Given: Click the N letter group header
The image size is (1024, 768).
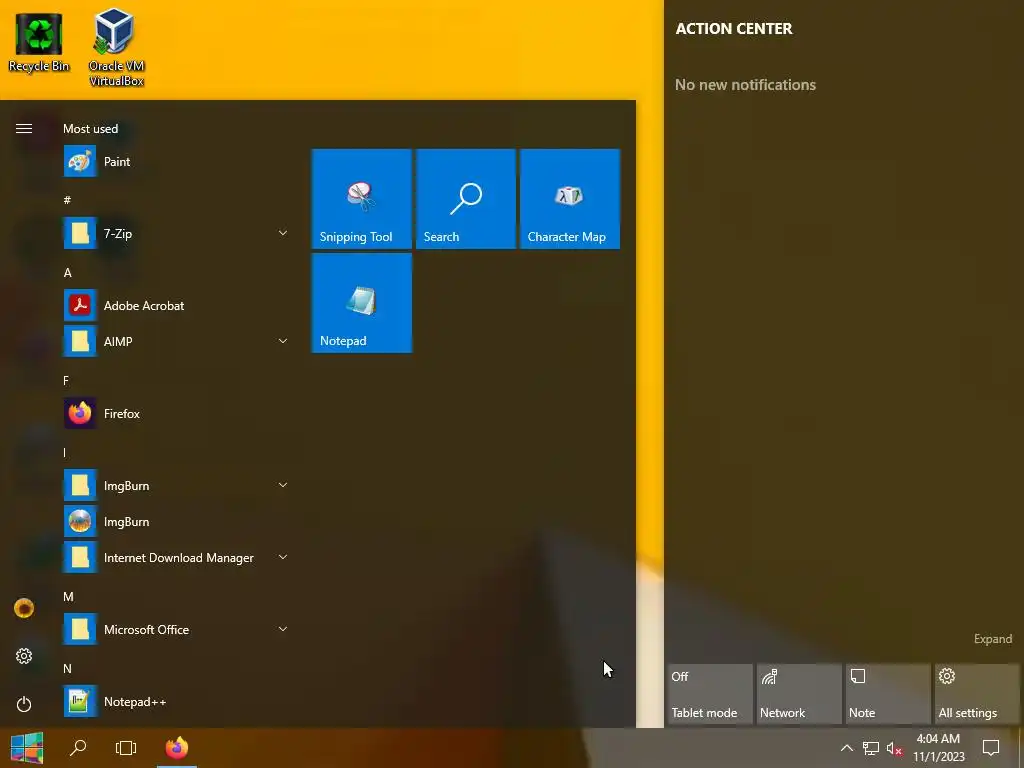Looking at the screenshot, I should (x=67, y=668).
